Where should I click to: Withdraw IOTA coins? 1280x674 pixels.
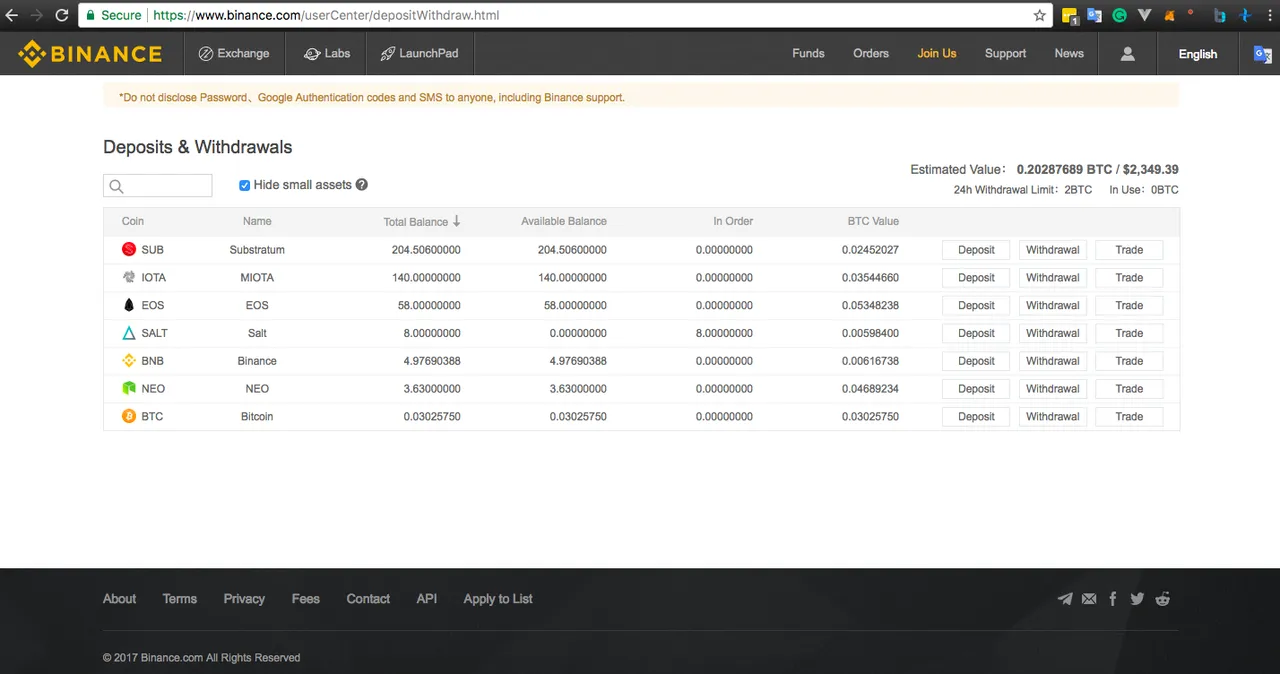pos(1052,278)
